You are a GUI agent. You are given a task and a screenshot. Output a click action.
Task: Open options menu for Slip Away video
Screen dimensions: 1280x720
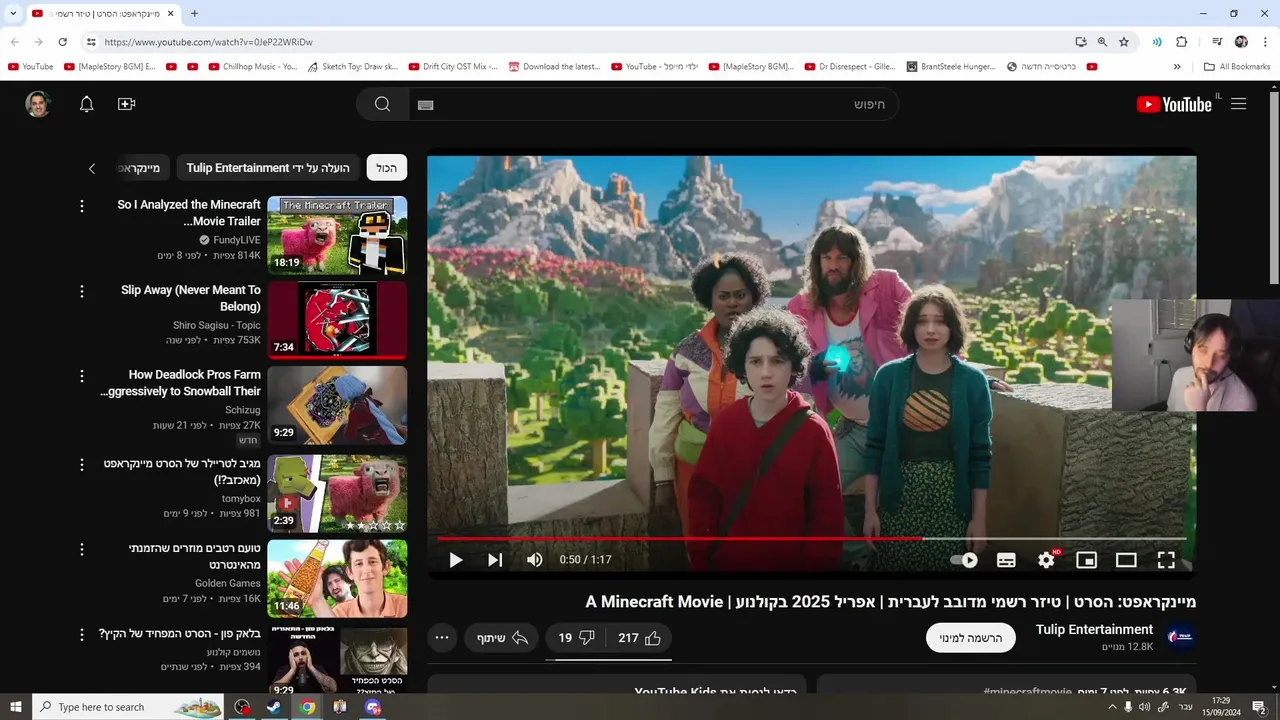coord(82,291)
